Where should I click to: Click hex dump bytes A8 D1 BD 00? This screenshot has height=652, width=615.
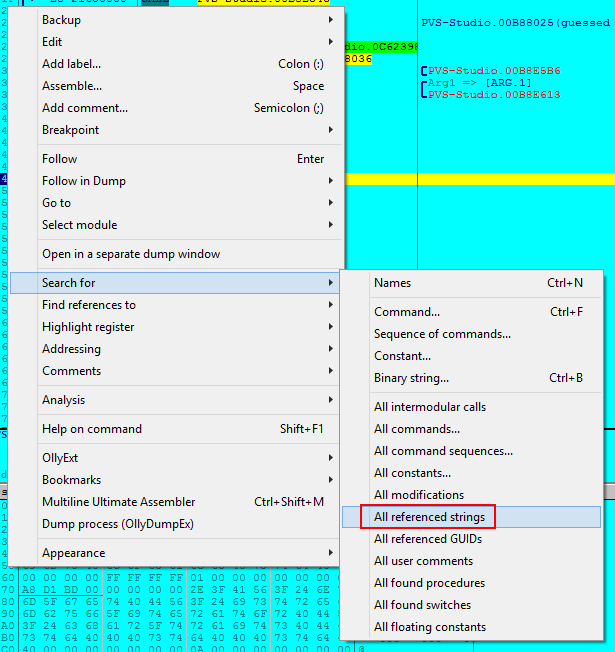60,590
